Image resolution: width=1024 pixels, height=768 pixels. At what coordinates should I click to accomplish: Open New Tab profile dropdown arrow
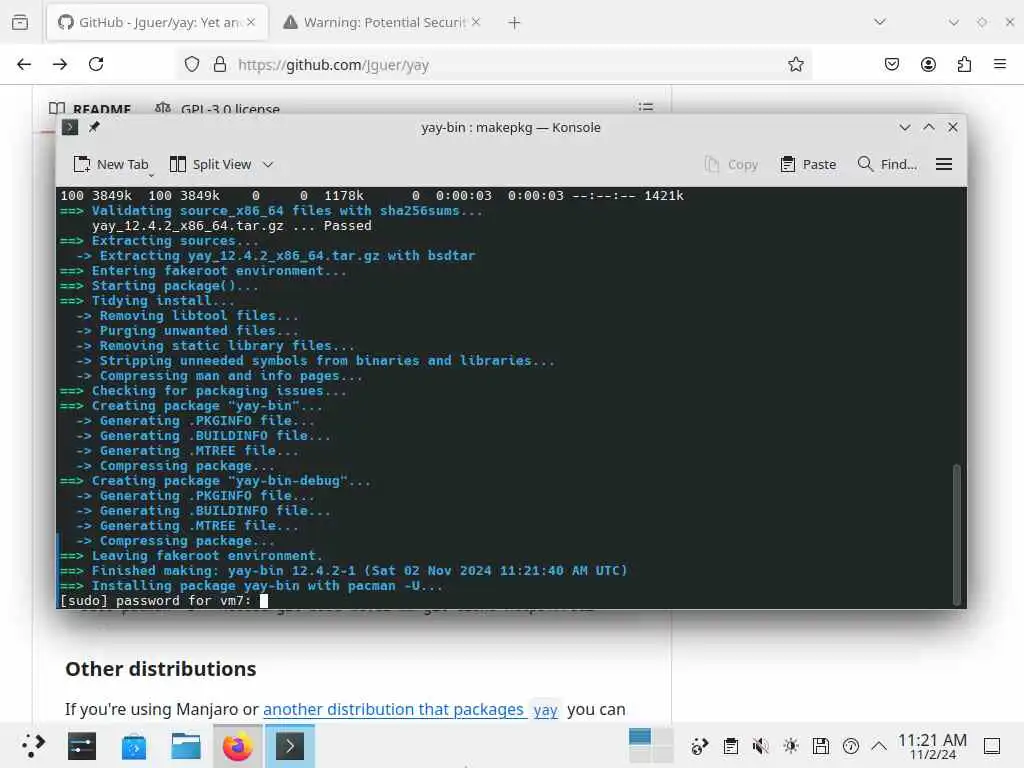(152, 174)
